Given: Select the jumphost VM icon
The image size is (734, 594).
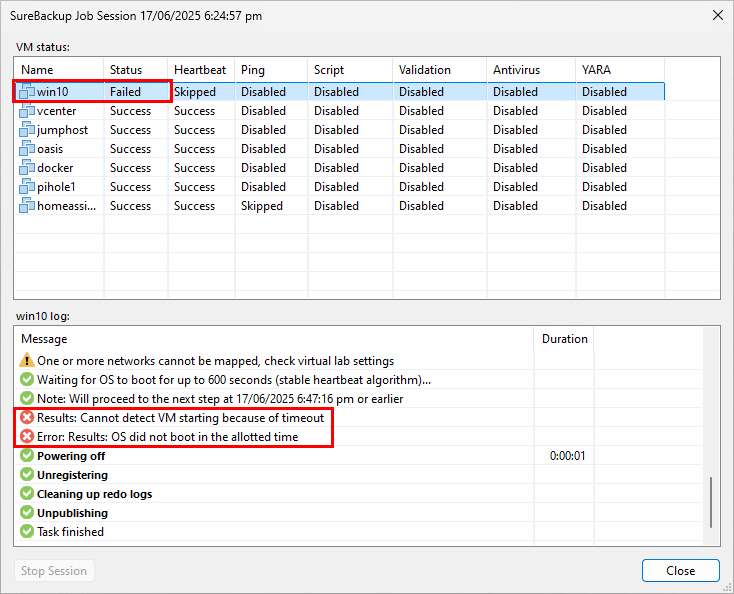Looking at the screenshot, I should tap(28, 130).
